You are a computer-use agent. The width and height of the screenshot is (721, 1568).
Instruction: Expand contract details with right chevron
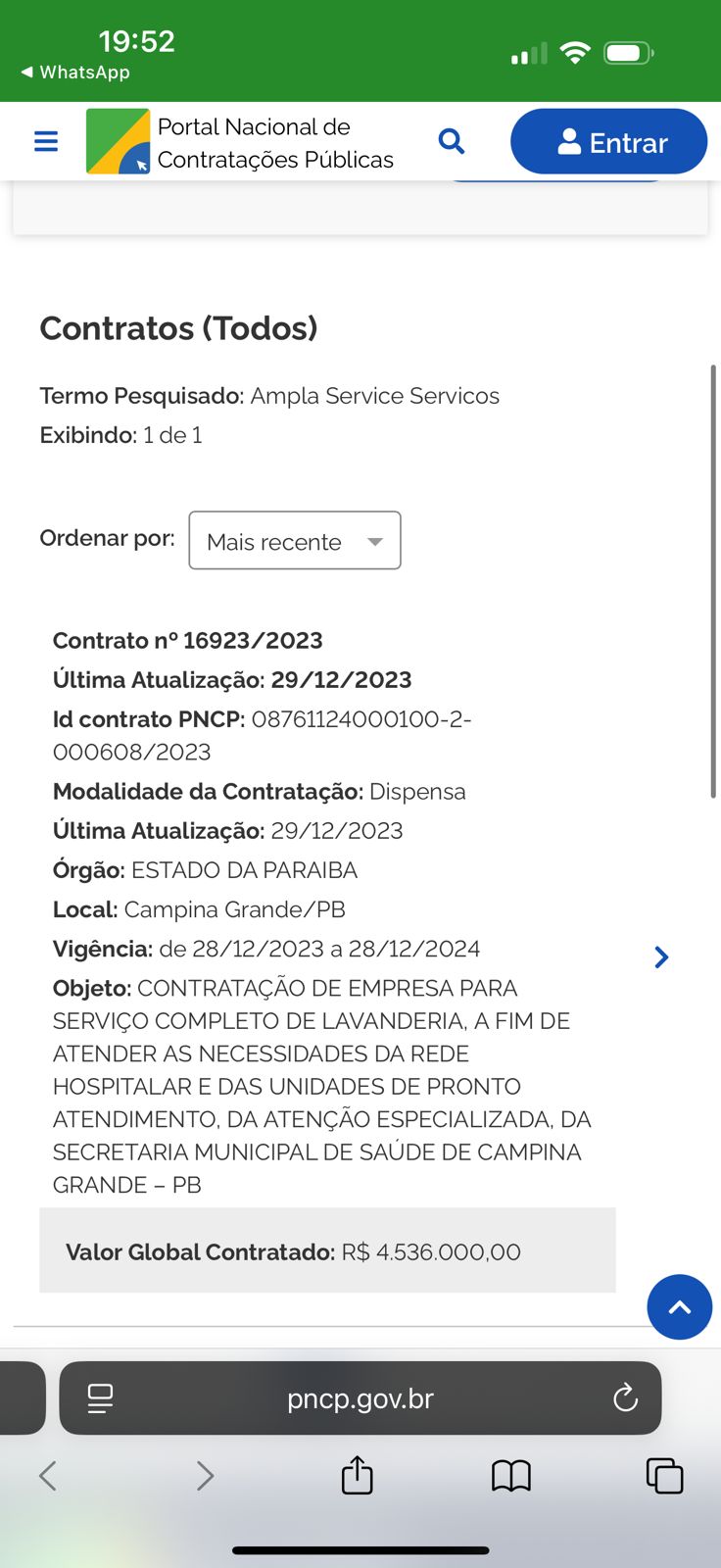[x=661, y=957]
